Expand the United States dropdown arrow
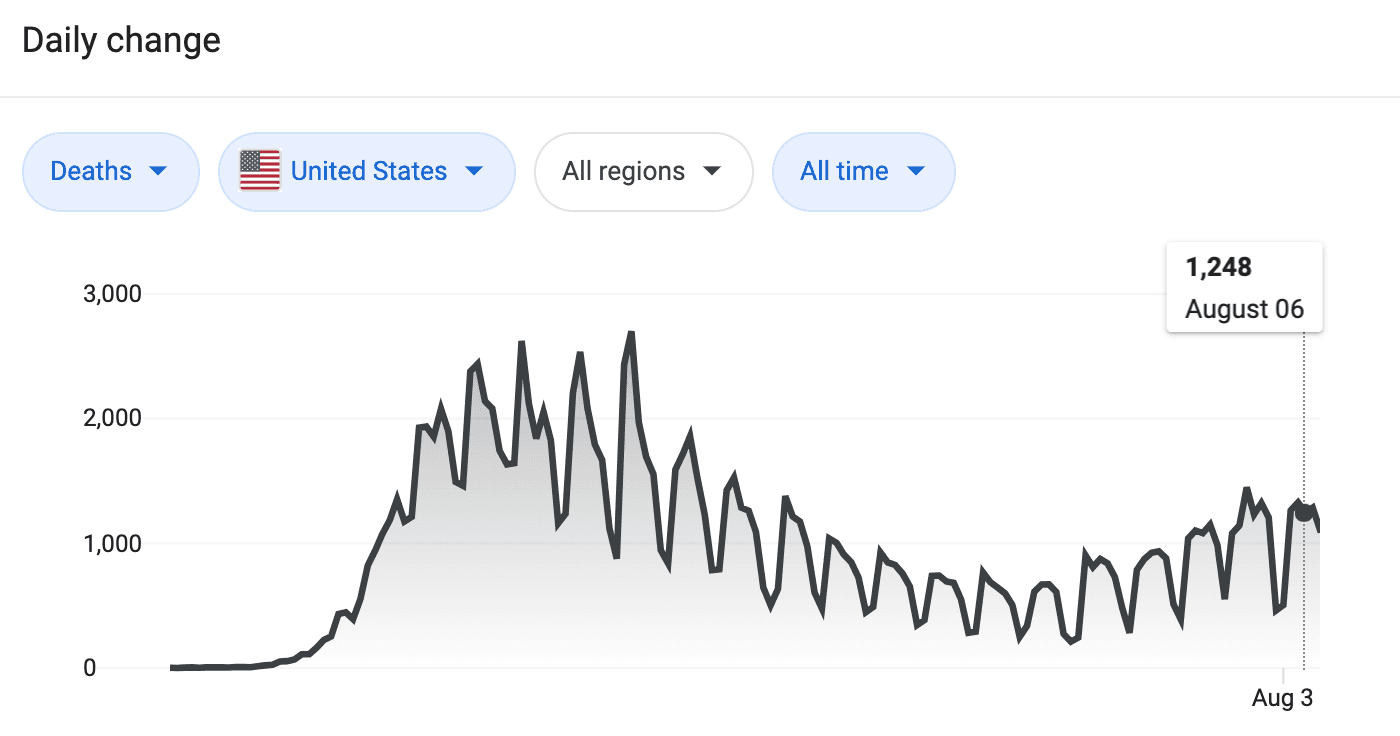This screenshot has width=1400, height=736. [x=474, y=171]
